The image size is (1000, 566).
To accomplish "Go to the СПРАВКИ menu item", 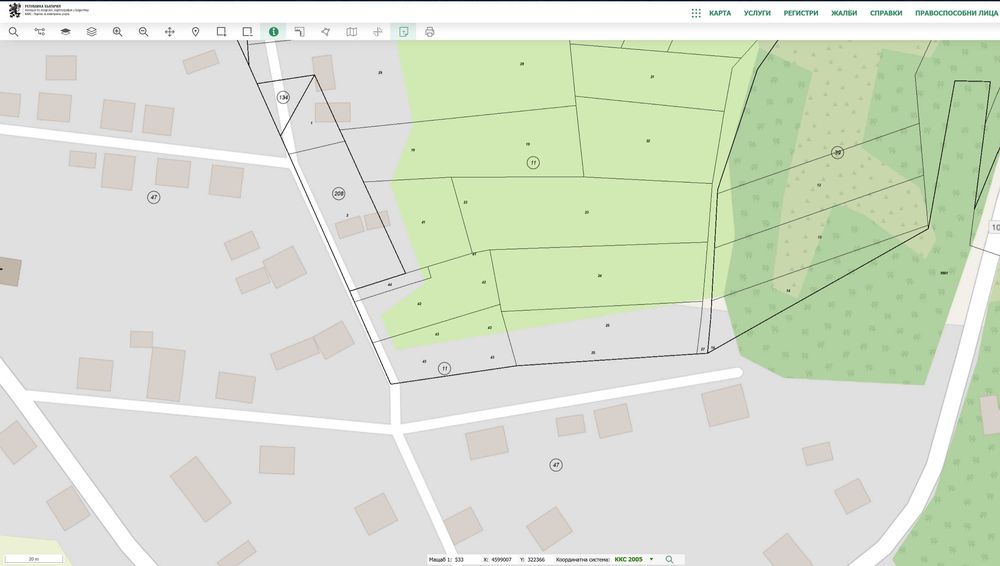I will [886, 14].
